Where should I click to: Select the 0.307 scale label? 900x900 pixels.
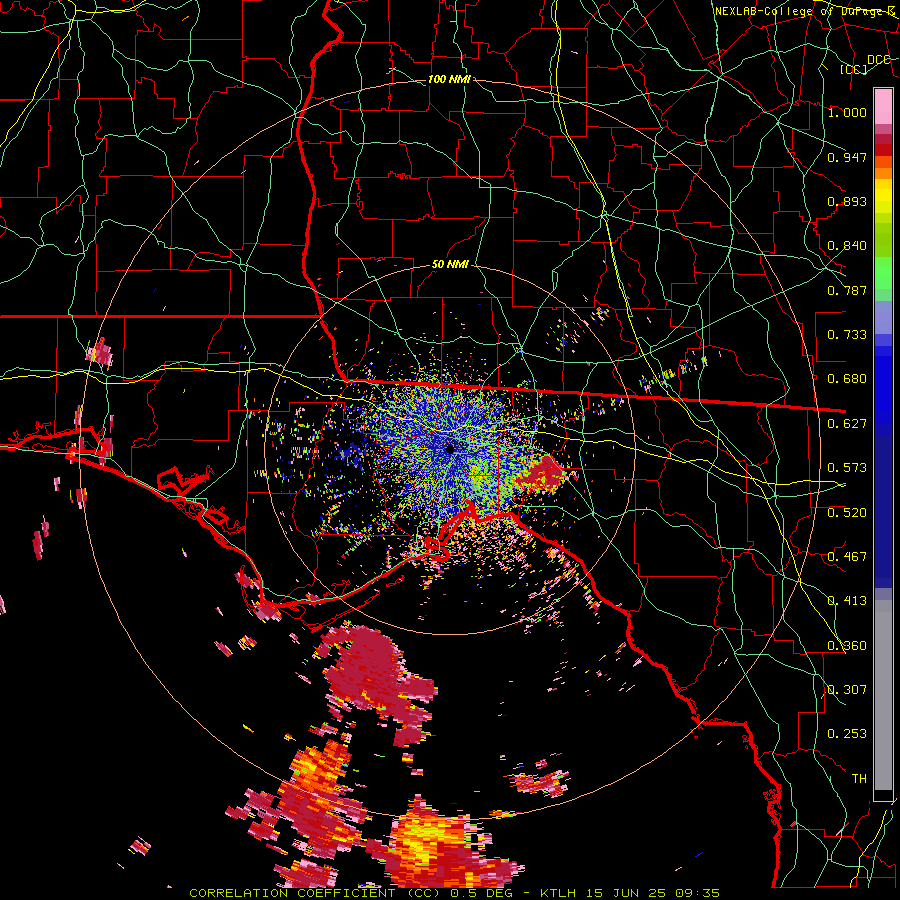tap(847, 690)
